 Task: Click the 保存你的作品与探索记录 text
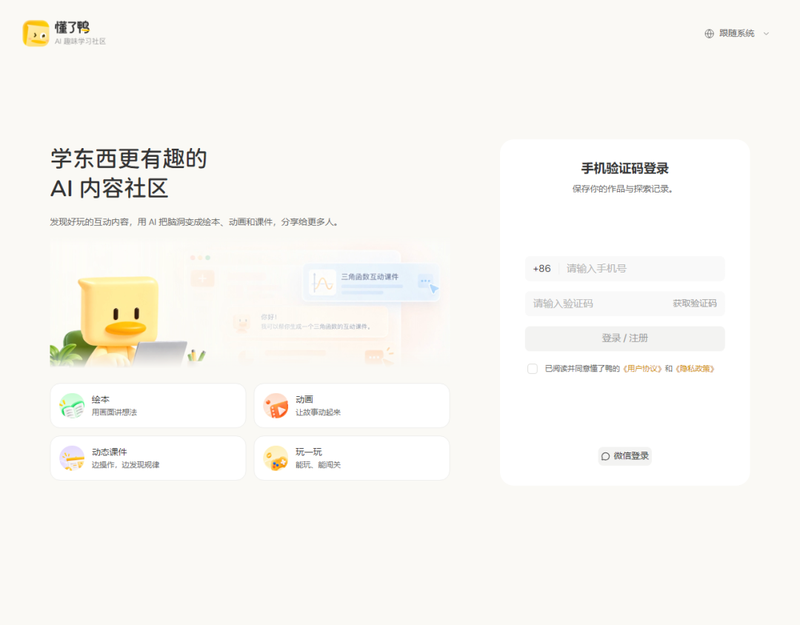(623, 189)
